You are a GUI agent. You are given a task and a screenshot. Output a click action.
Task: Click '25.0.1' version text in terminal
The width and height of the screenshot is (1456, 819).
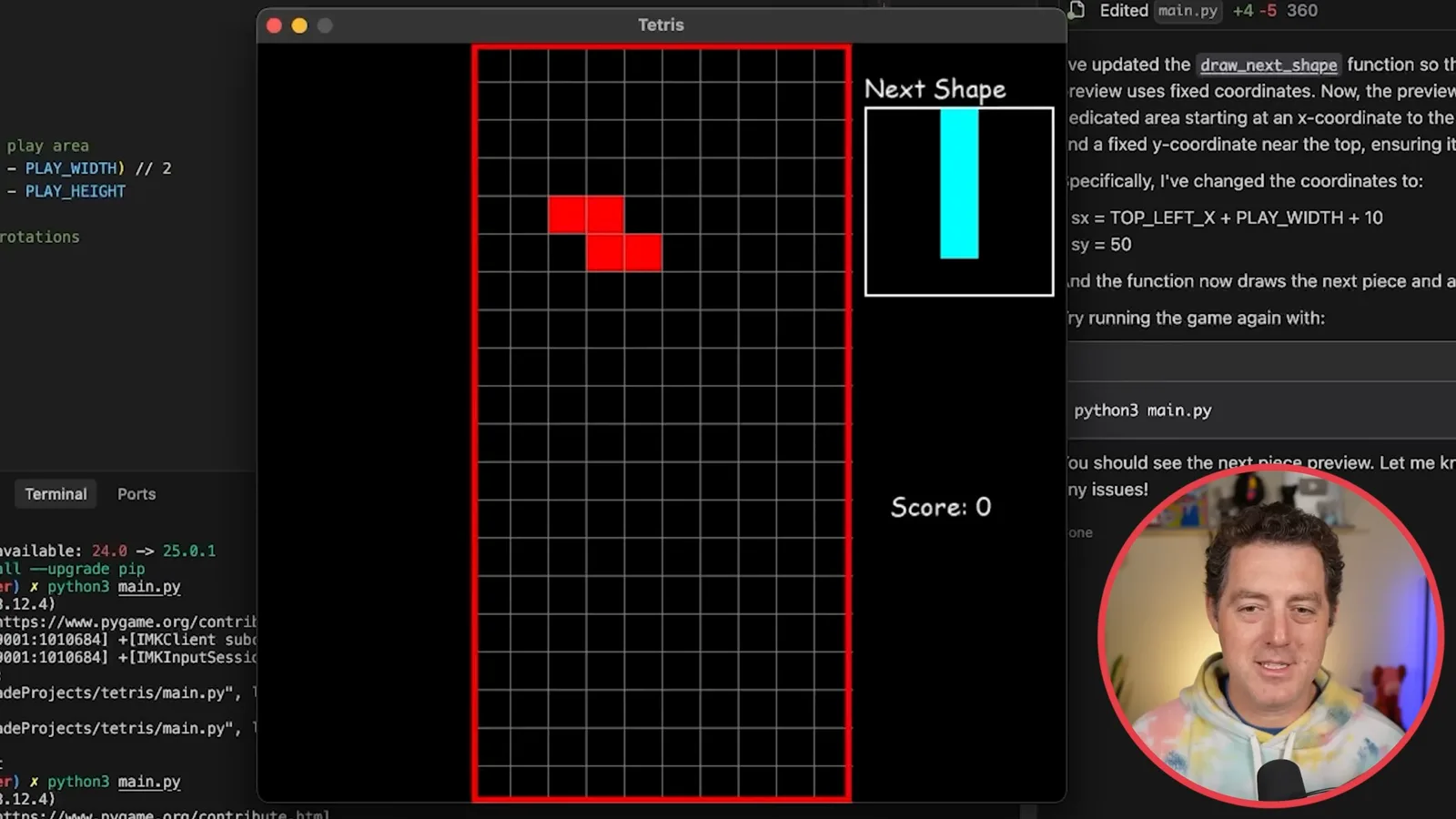pos(189,551)
